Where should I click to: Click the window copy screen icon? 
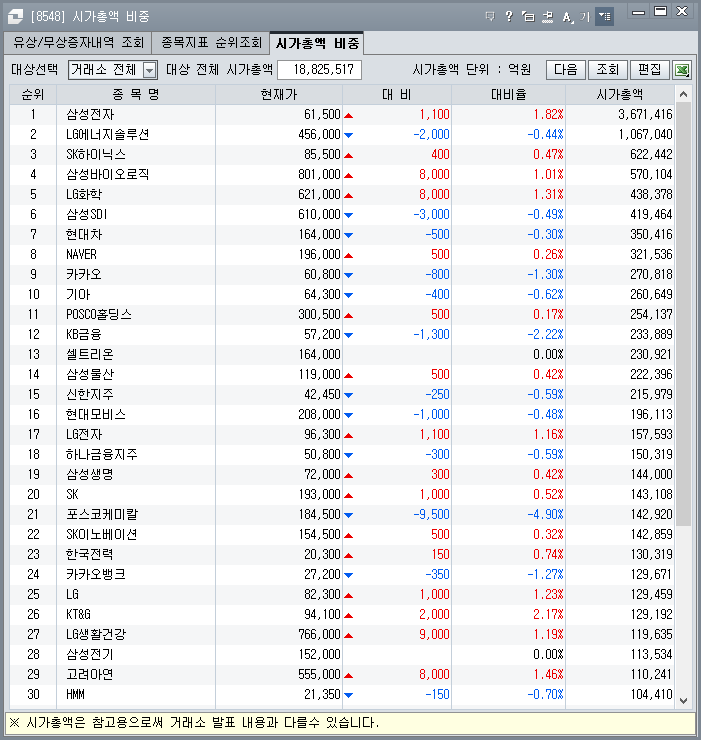pyautogui.click(x=528, y=17)
